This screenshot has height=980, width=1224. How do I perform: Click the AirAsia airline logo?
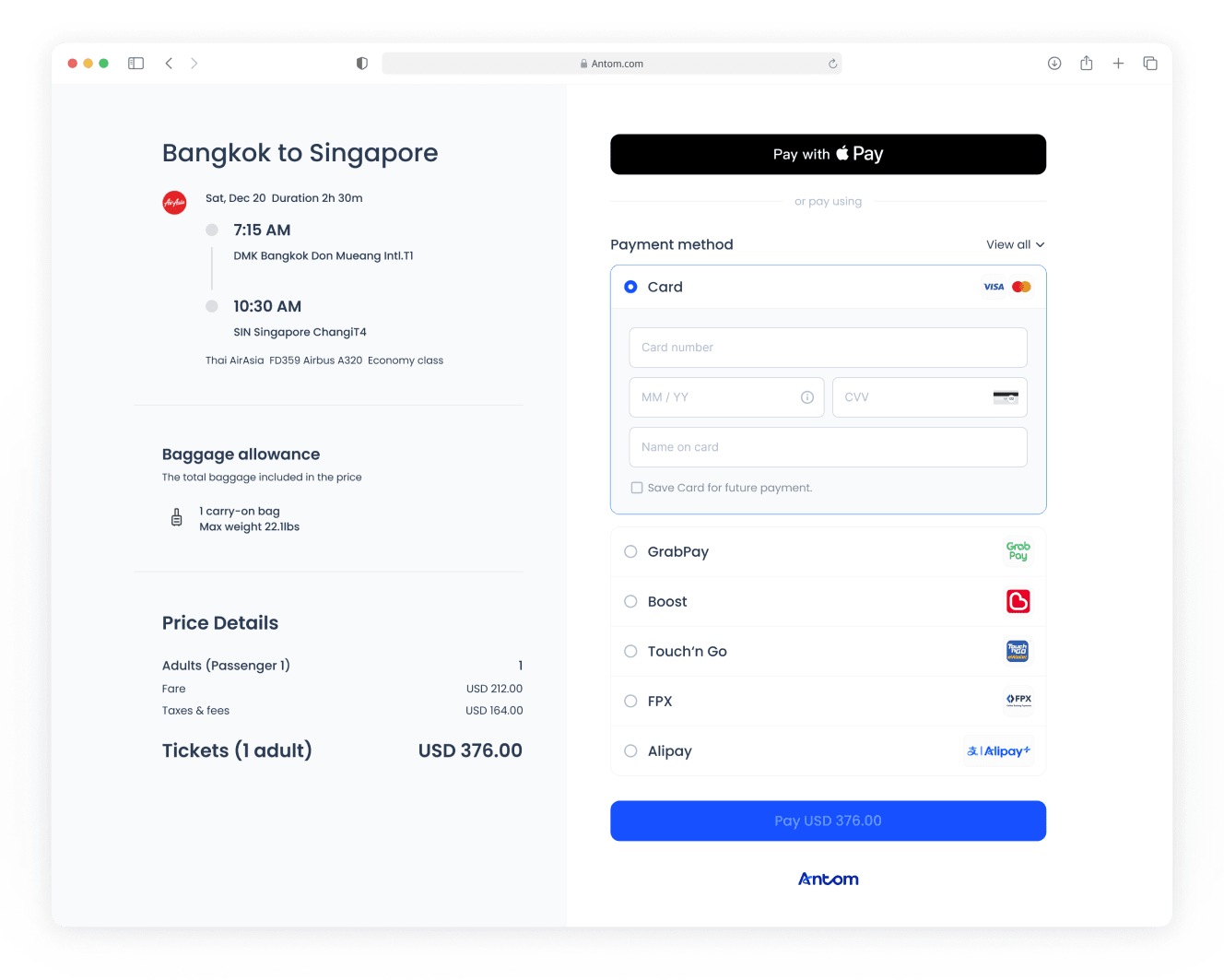point(174,203)
